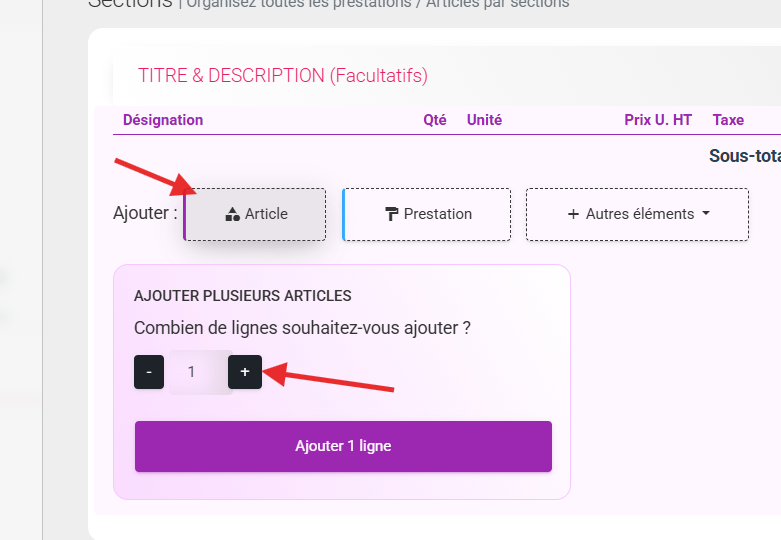Screen dimensions: 781x540
Task: Select the Unité column header
Action: point(484,120)
